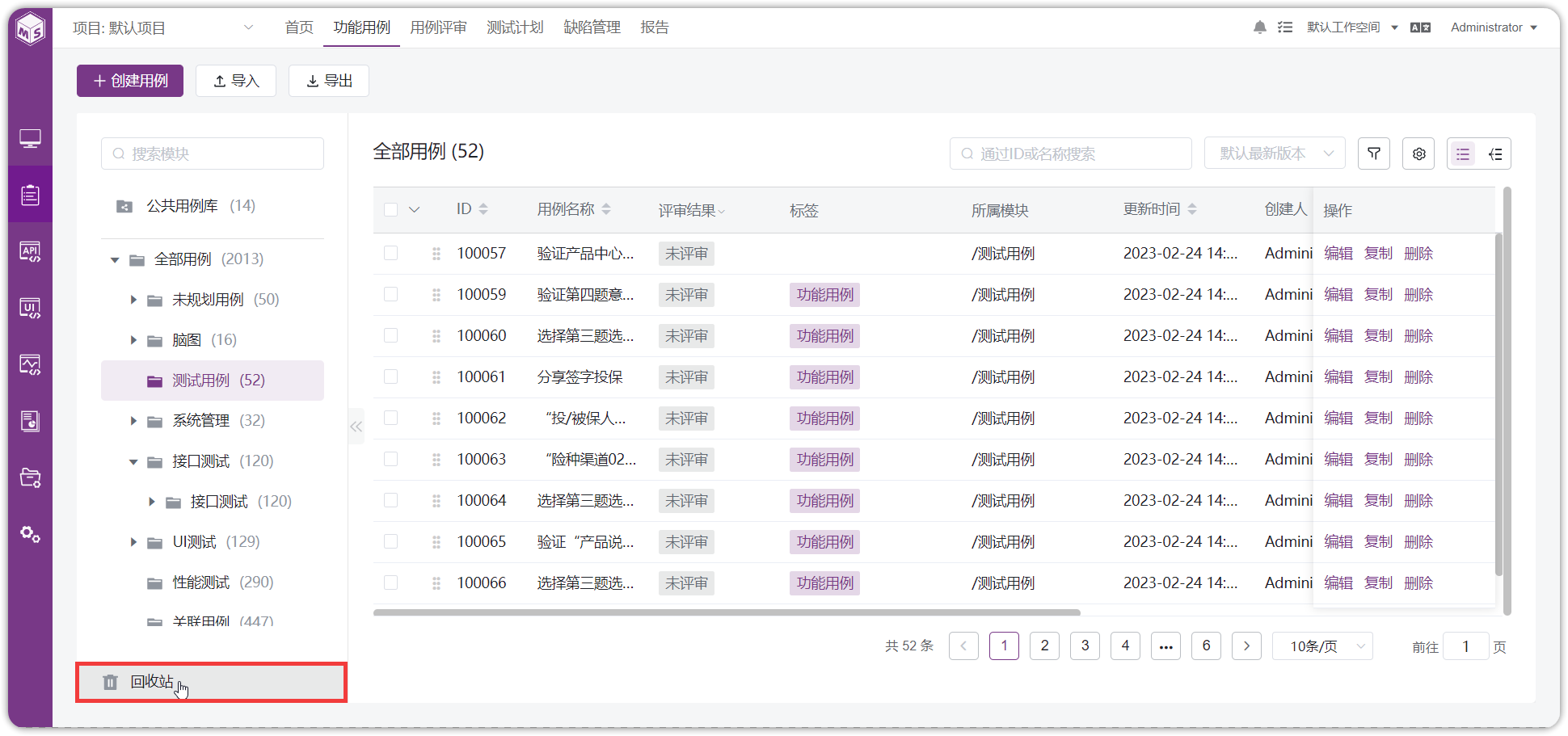Open table column settings gear icon
The image size is (1568, 736).
(1418, 154)
